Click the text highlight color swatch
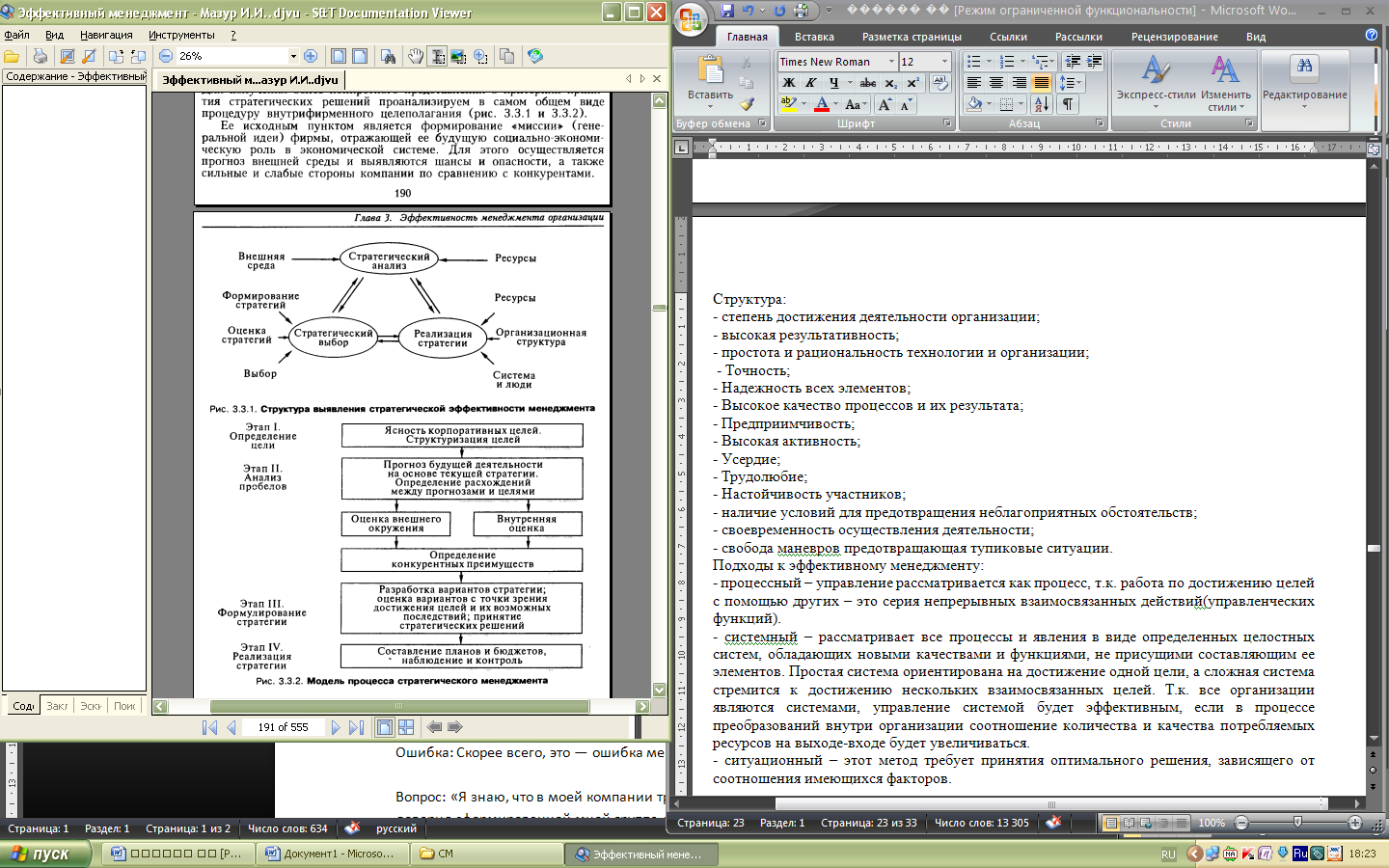 point(788,104)
